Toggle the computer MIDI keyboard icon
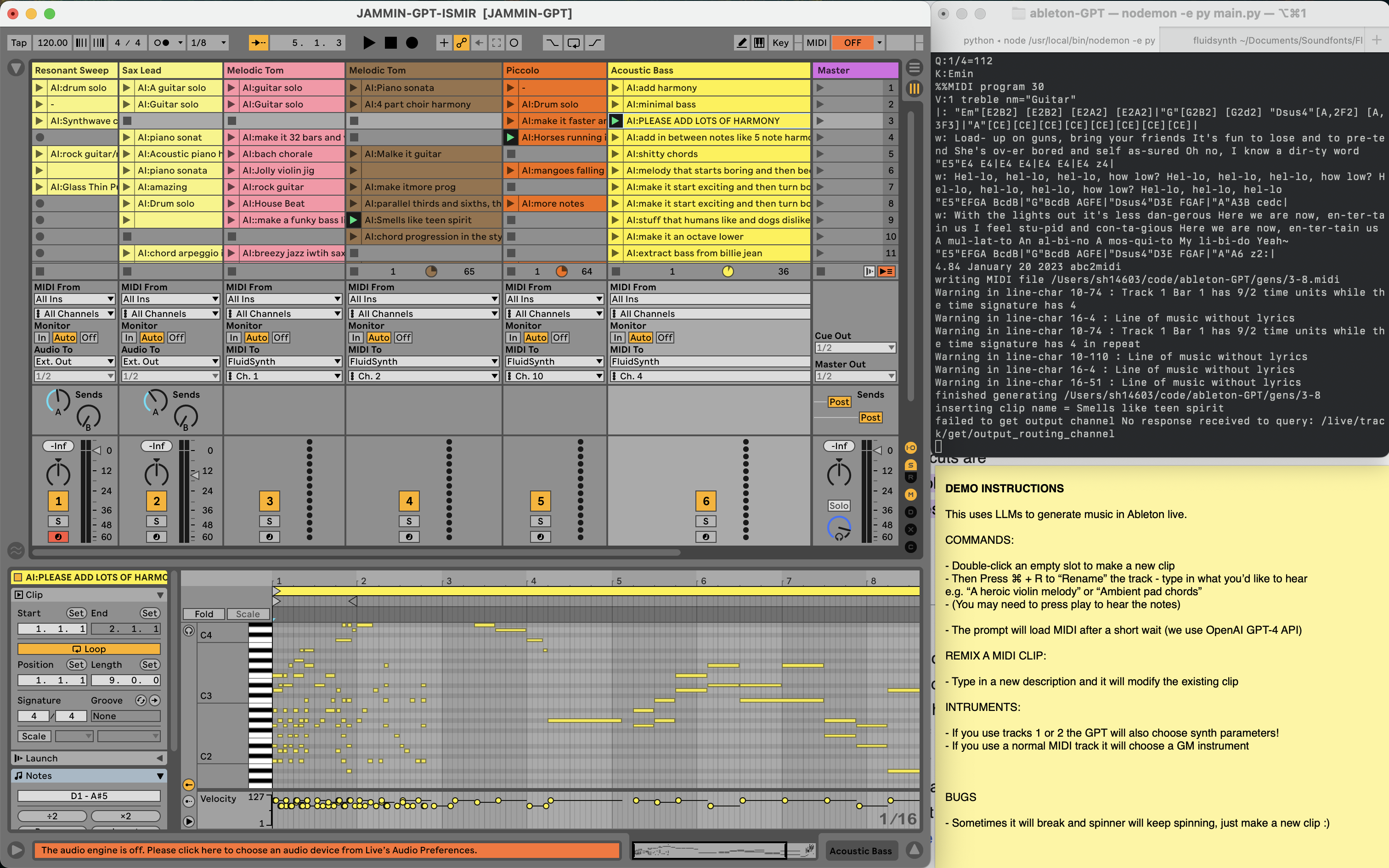This screenshot has height=868, width=1389. [759, 42]
